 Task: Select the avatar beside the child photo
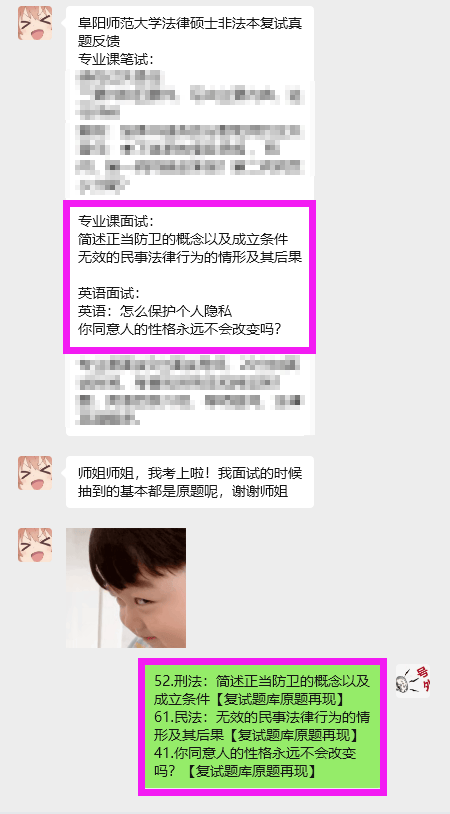(x=35, y=545)
